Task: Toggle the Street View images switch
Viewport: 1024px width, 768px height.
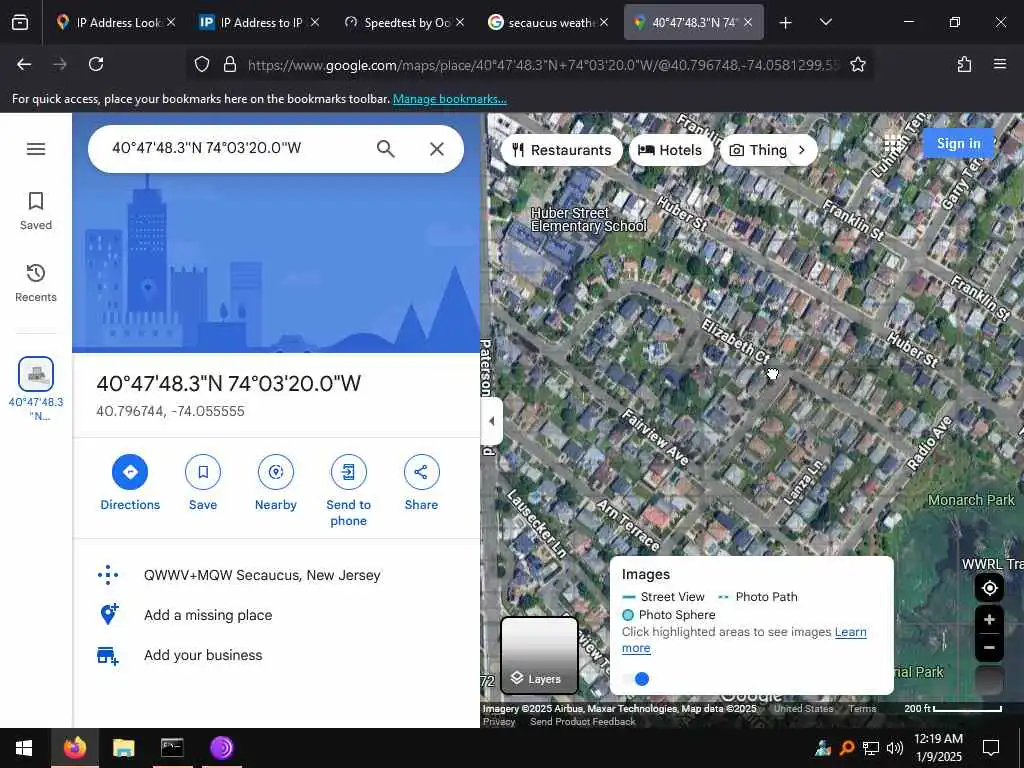Action: tap(636, 679)
